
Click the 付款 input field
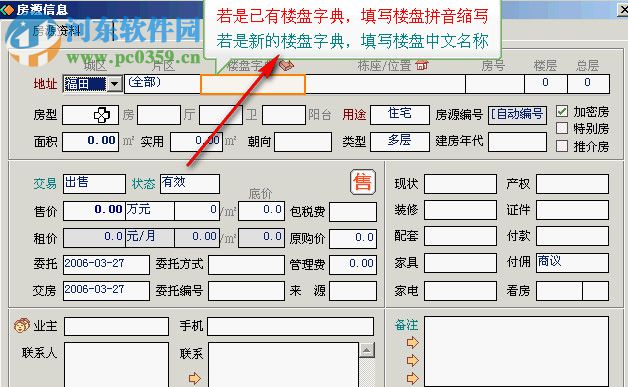[x=572, y=236]
